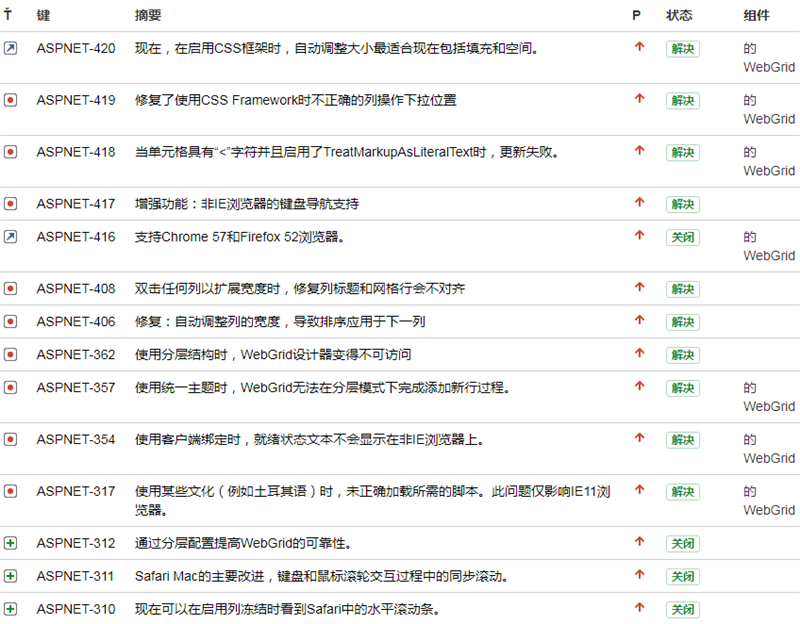
Task: Click the bug type icon for ASPNET-419
Action: tap(10, 100)
